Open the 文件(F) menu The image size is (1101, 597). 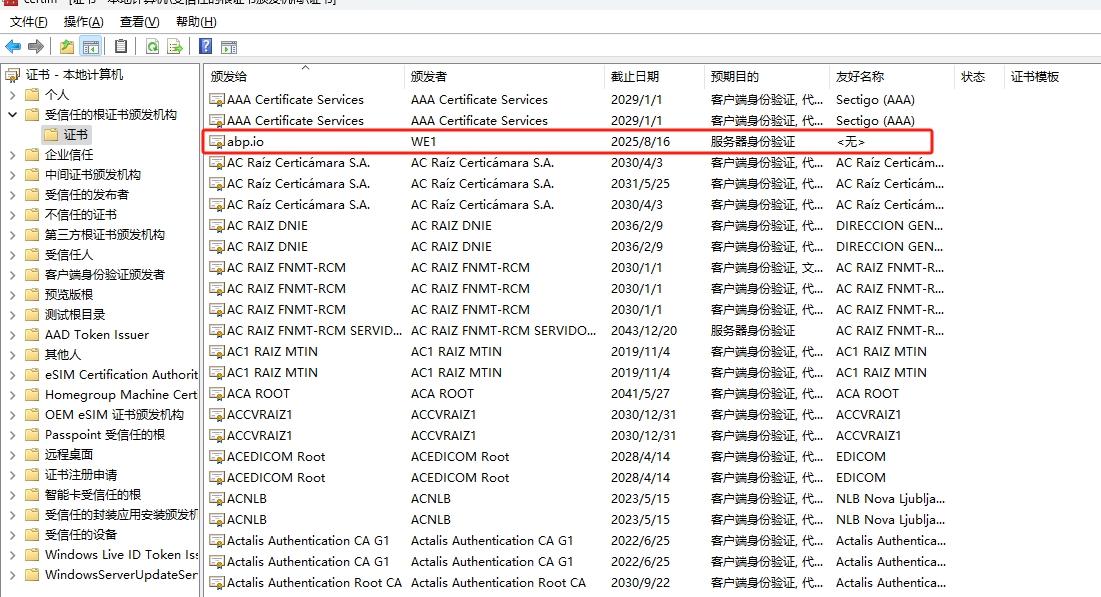click(28, 22)
